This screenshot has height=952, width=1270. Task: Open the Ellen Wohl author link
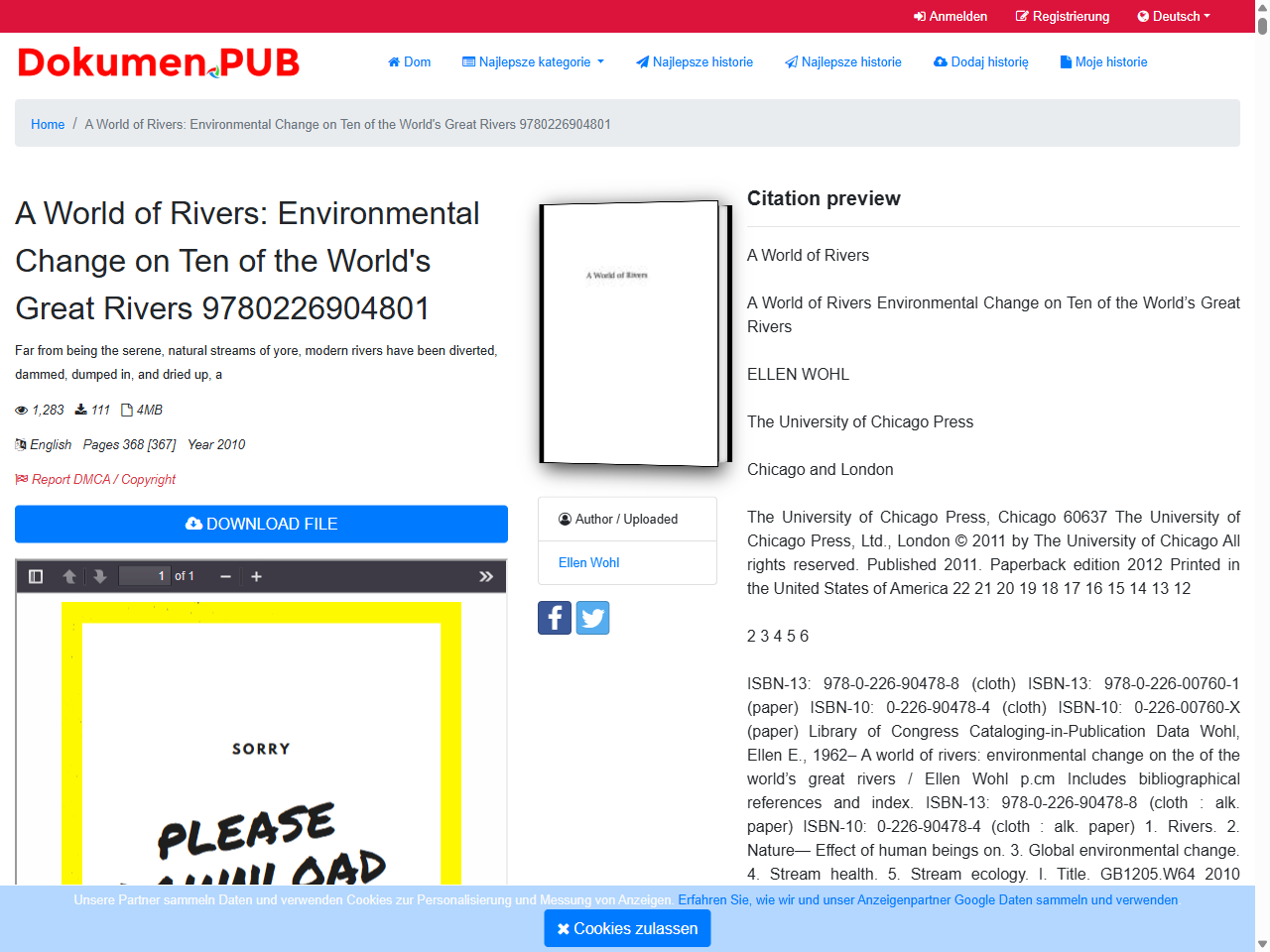coord(588,562)
